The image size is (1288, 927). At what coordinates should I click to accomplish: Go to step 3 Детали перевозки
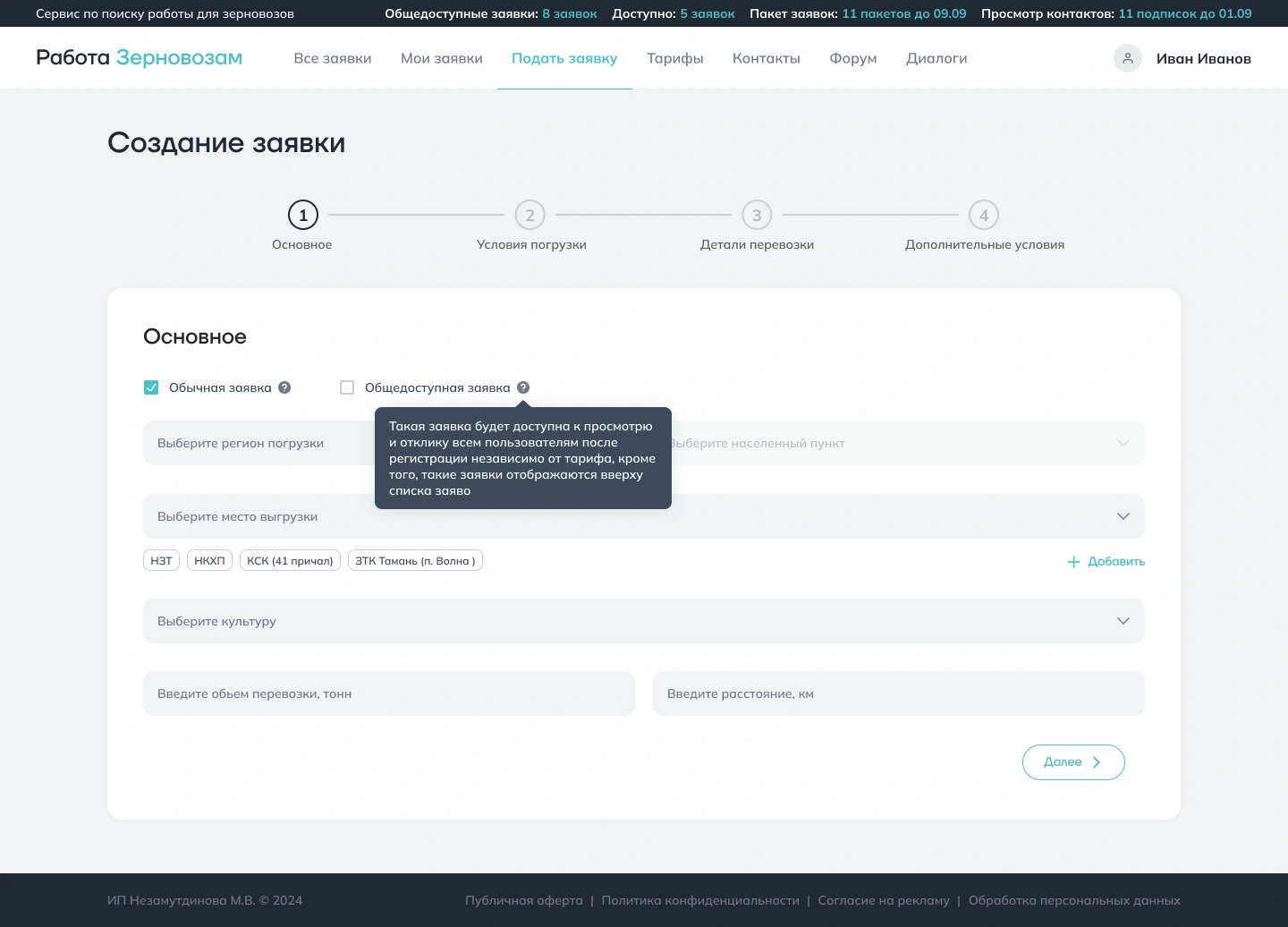click(757, 215)
